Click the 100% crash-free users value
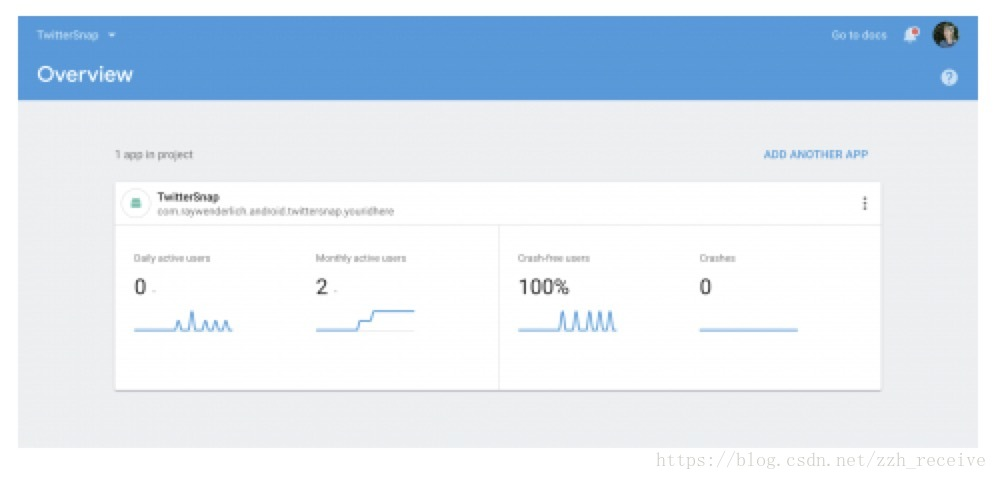Screen dimensions: 998x480 point(544,287)
